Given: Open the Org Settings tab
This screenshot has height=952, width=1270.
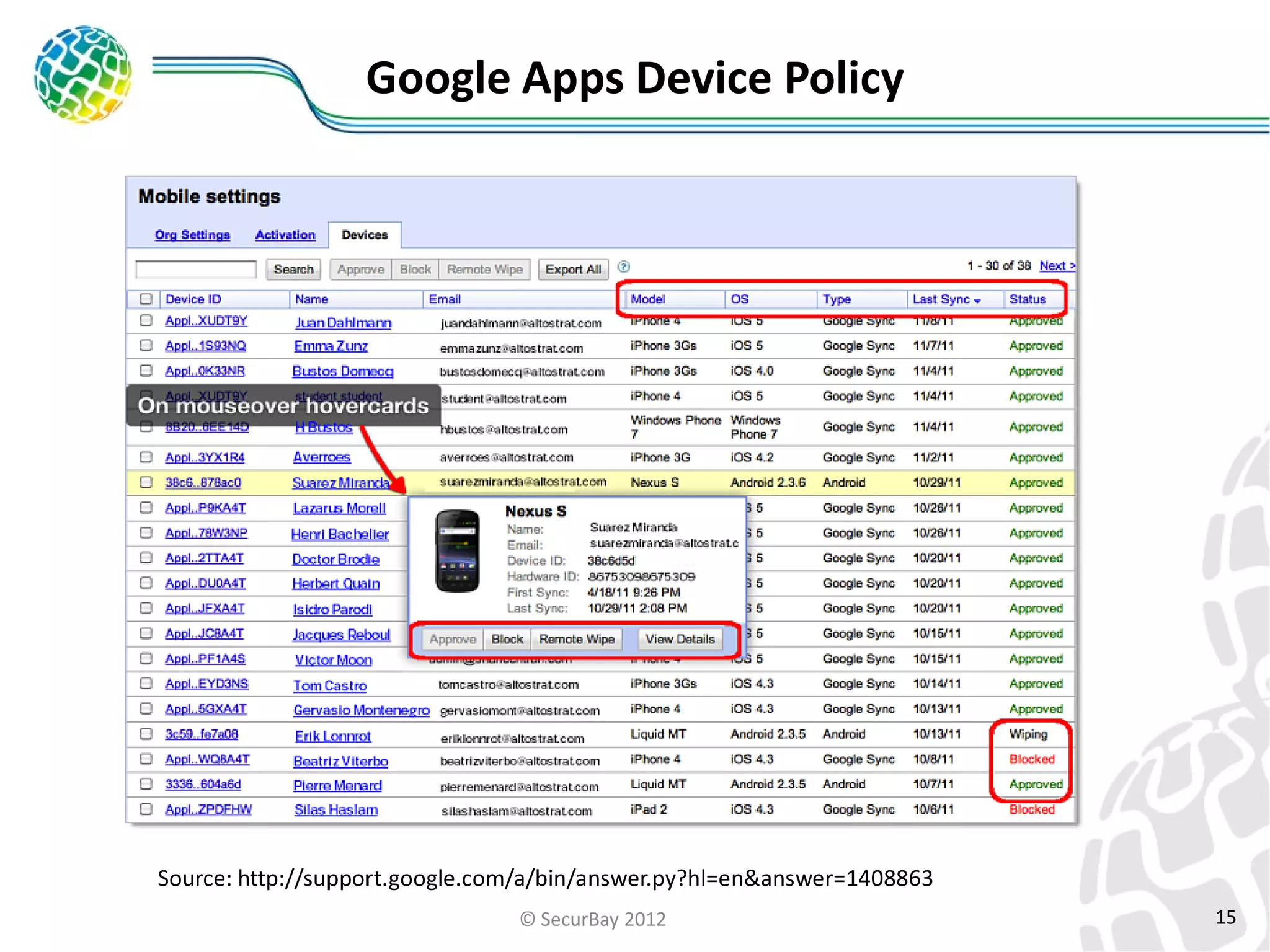Looking at the screenshot, I should click(x=192, y=235).
